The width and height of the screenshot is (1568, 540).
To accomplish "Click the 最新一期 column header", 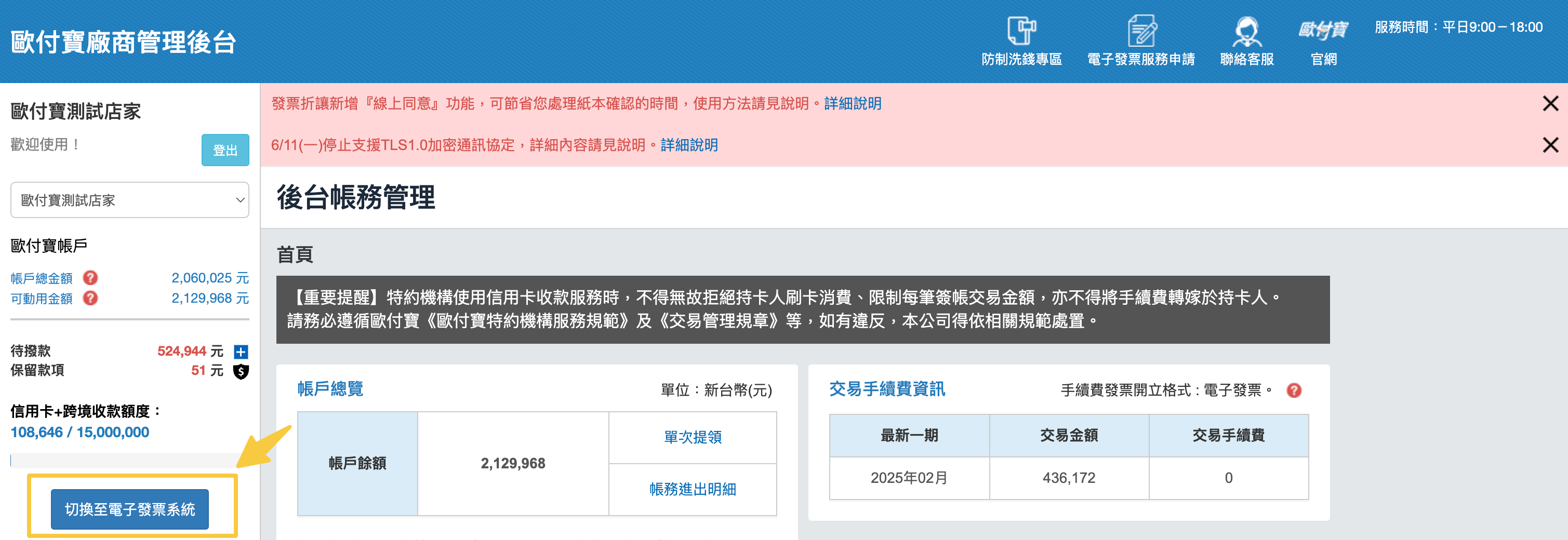I will click(909, 436).
